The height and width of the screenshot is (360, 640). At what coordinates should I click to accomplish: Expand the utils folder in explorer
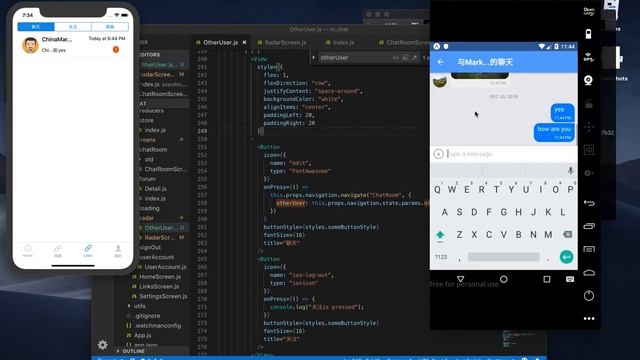coord(140,306)
